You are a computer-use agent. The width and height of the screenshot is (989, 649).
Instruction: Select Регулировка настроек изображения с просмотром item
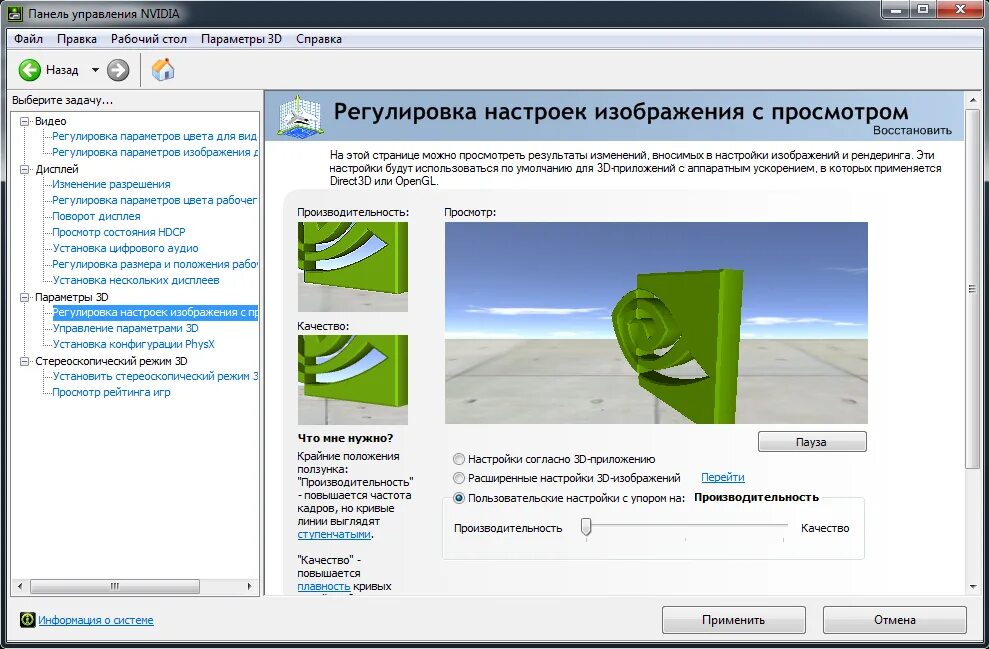[x=155, y=312]
